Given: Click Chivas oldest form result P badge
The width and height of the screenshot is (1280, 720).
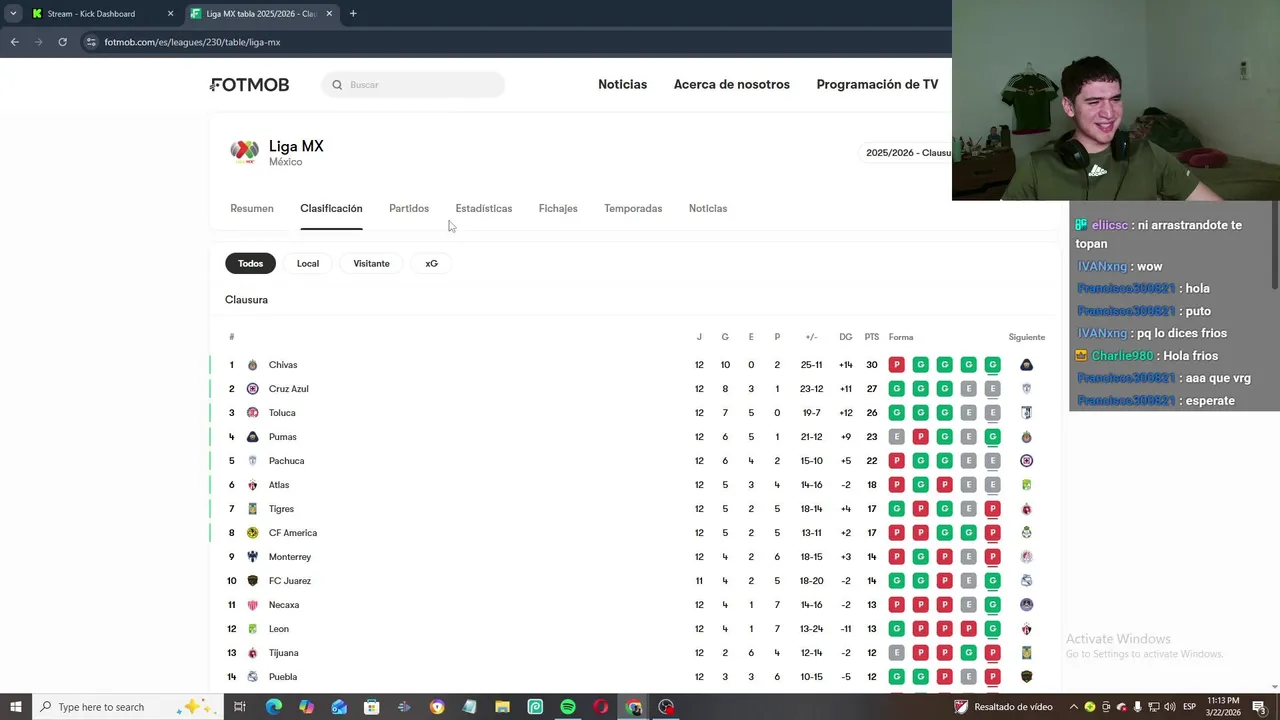Looking at the screenshot, I should [896, 365].
